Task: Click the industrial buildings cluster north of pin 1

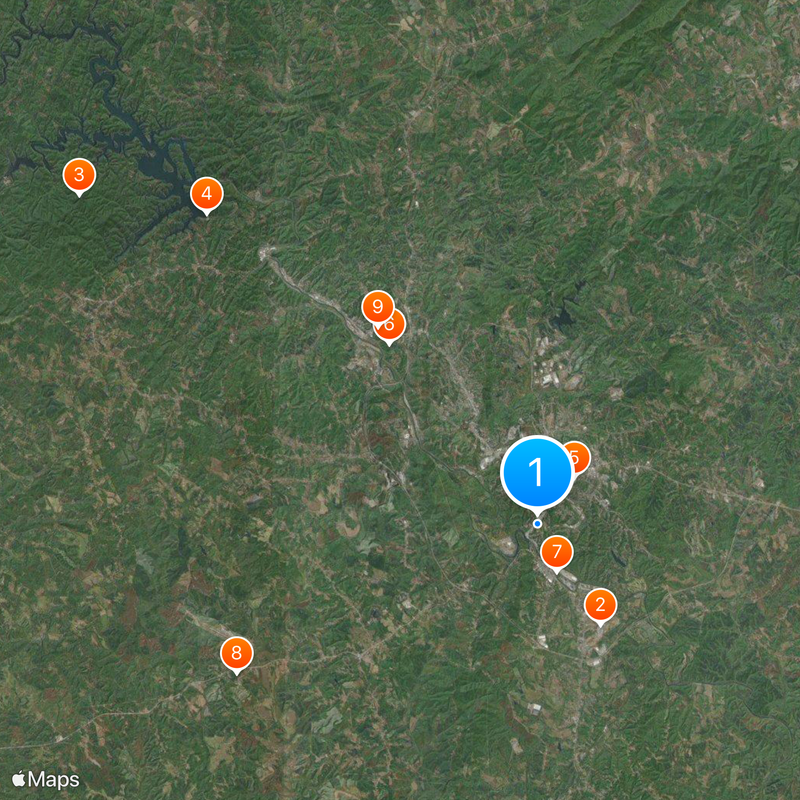Action: (554, 365)
